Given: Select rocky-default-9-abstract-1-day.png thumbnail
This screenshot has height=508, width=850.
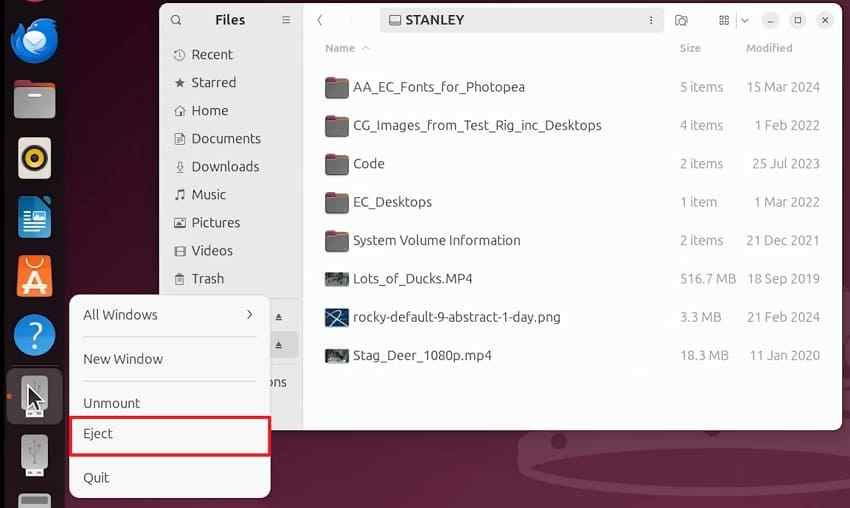Looking at the screenshot, I should [x=337, y=317].
